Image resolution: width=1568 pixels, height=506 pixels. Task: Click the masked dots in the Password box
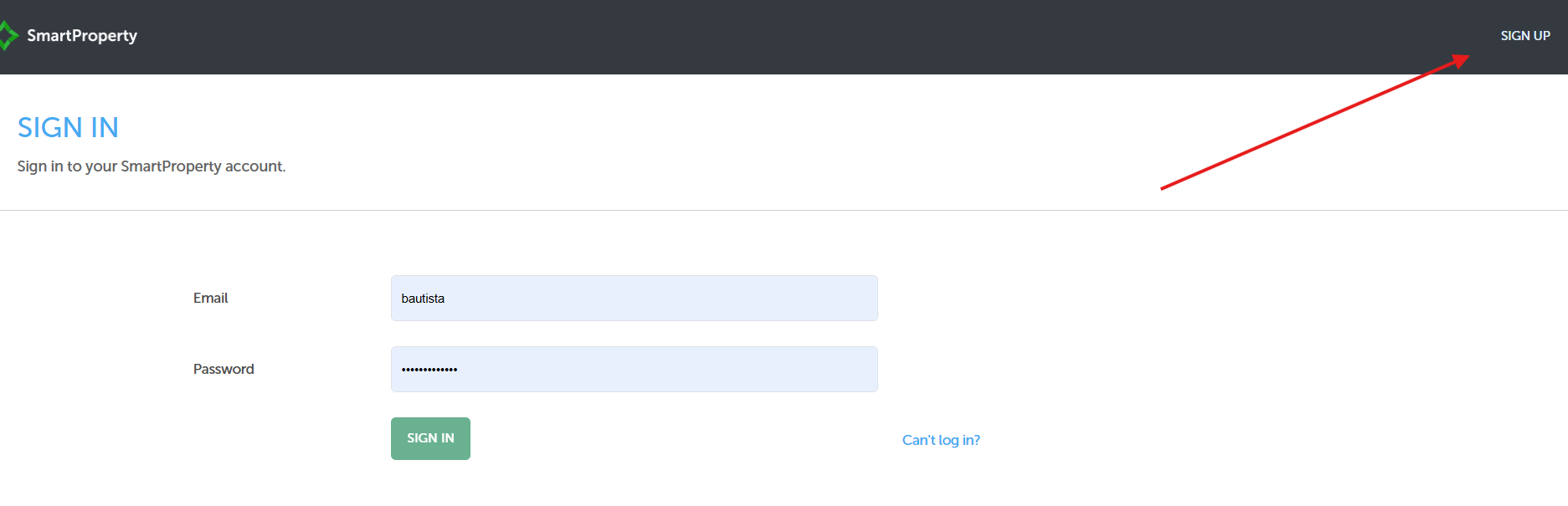pyautogui.click(x=429, y=369)
